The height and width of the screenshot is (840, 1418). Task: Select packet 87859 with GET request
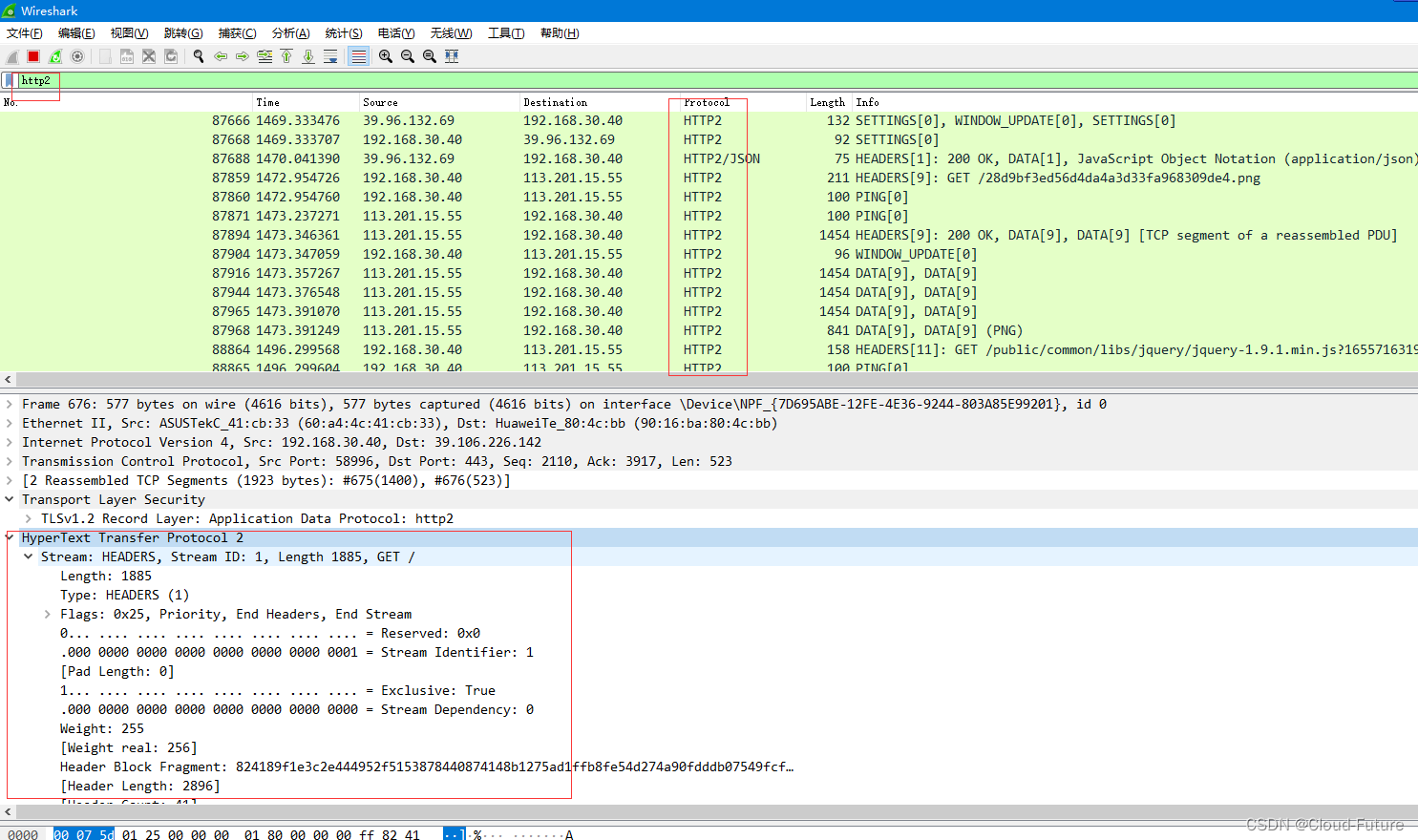click(x=382, y=178)
